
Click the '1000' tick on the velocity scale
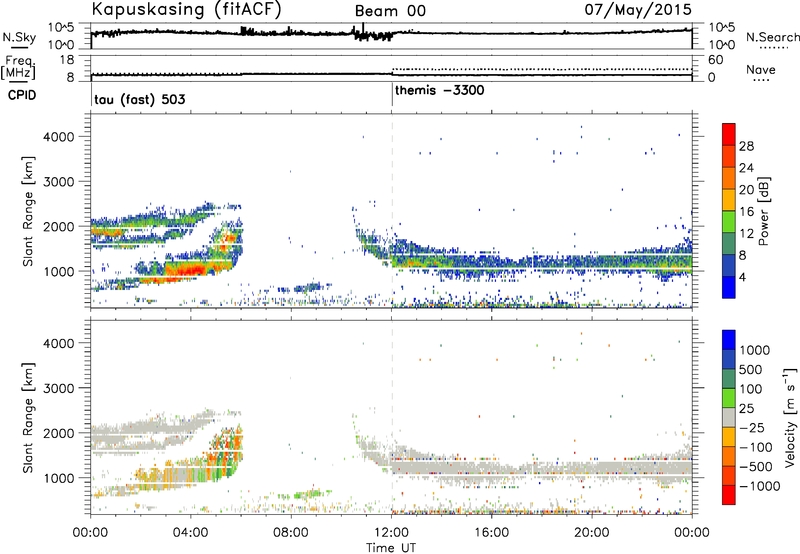coord(755,350)
